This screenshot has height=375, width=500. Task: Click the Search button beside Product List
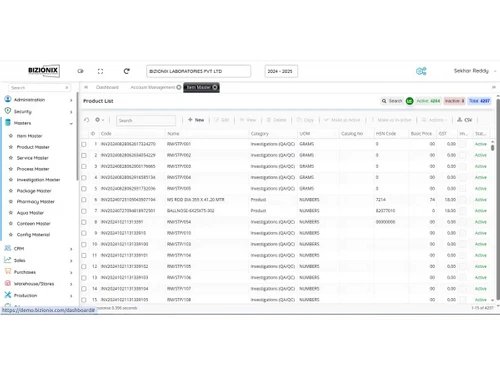392,101
